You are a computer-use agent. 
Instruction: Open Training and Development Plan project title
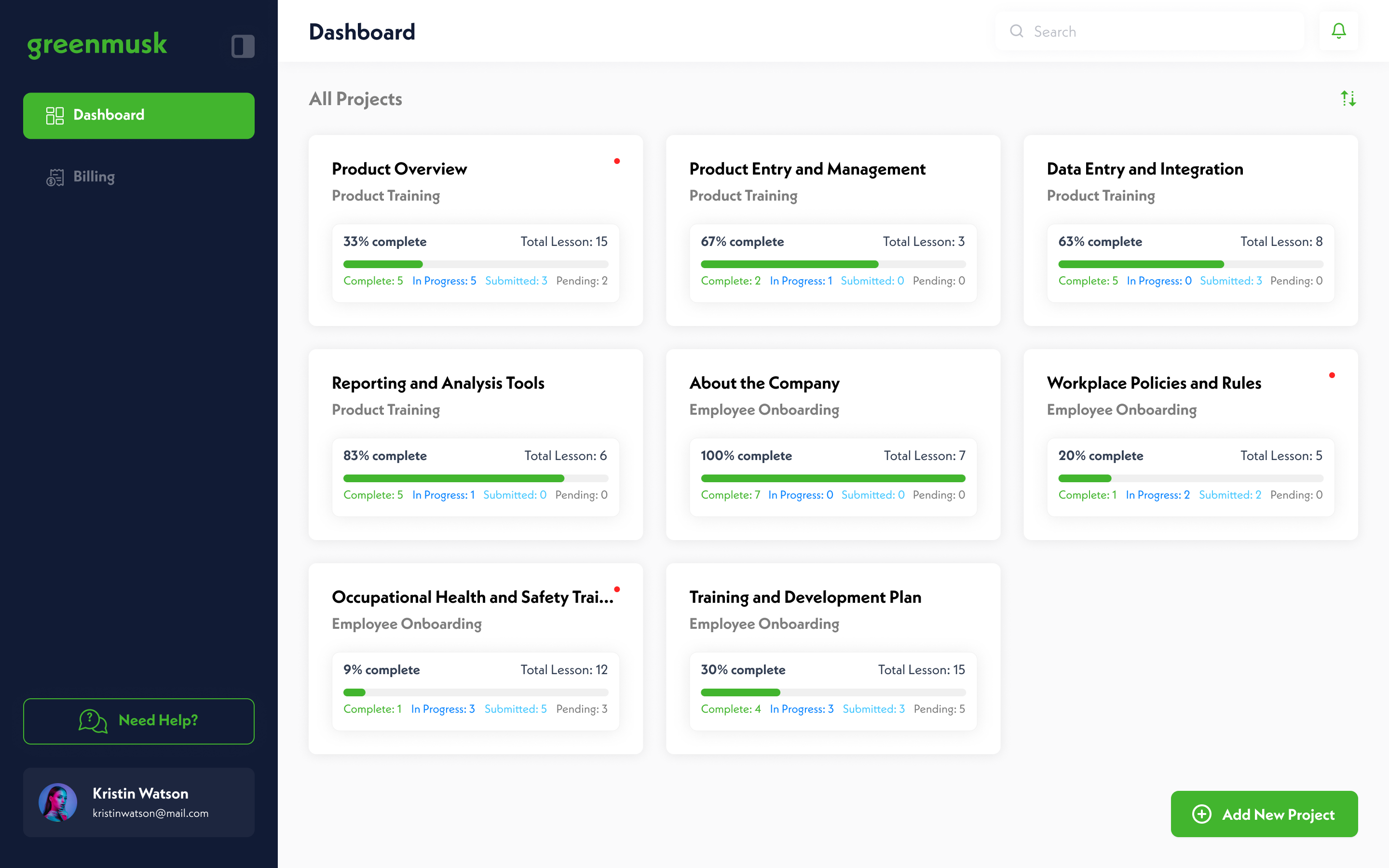(804, 597)
